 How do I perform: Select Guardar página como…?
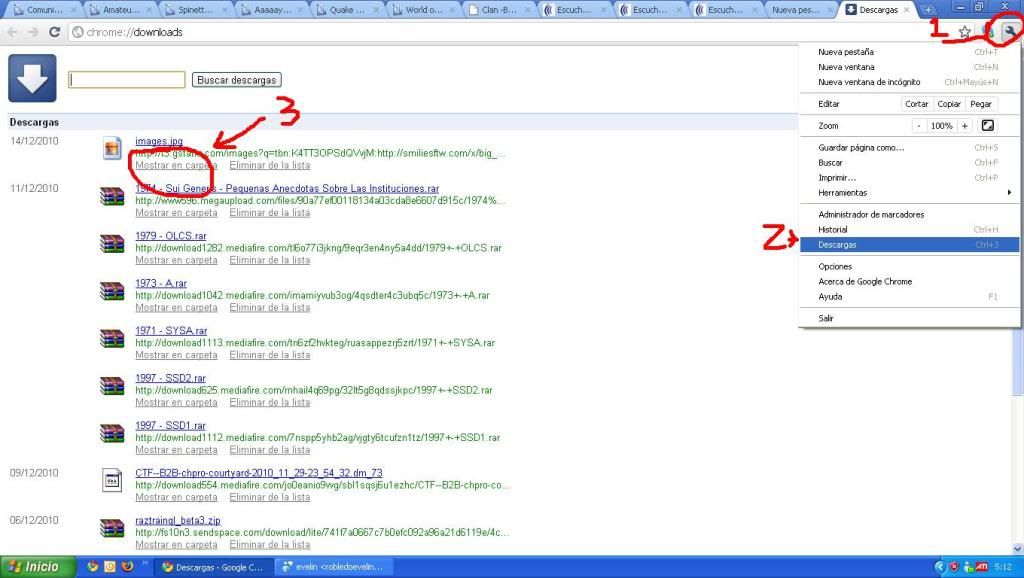pyautogui.click(x=908, y=148)
